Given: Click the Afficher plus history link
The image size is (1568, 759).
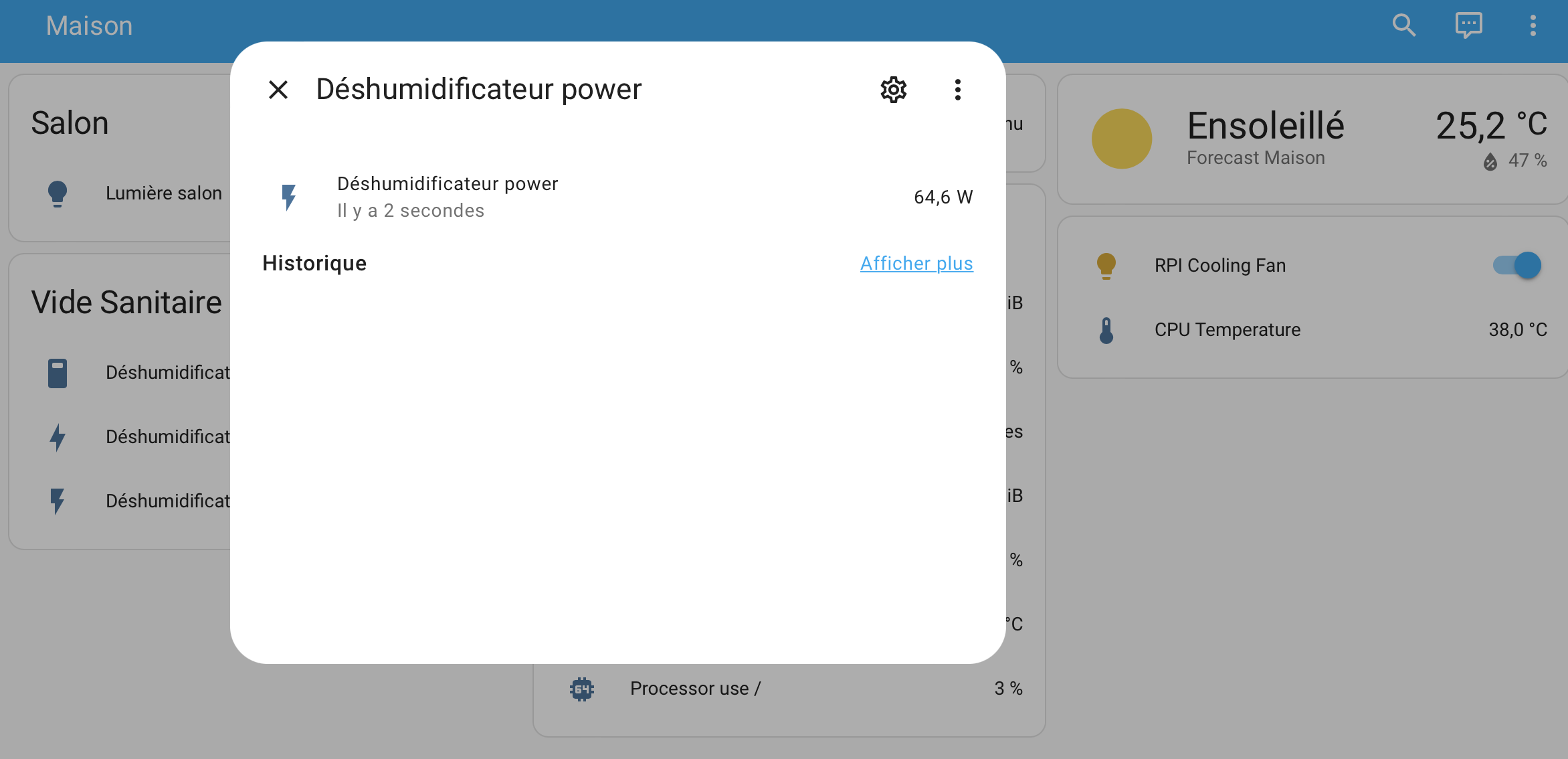Looking at the screenshot, I should pyautogui.click(x=916, y=264).
